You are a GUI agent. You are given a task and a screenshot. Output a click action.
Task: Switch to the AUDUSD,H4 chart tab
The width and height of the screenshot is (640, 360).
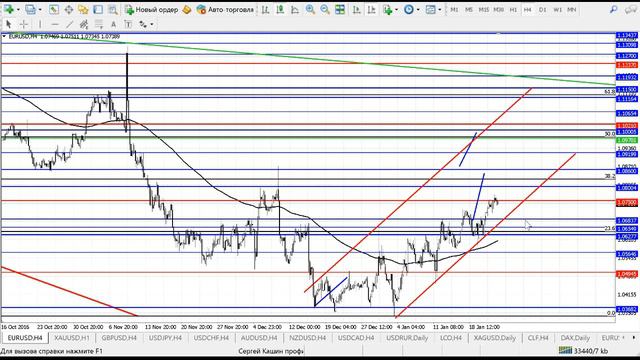tap(259, 338)
